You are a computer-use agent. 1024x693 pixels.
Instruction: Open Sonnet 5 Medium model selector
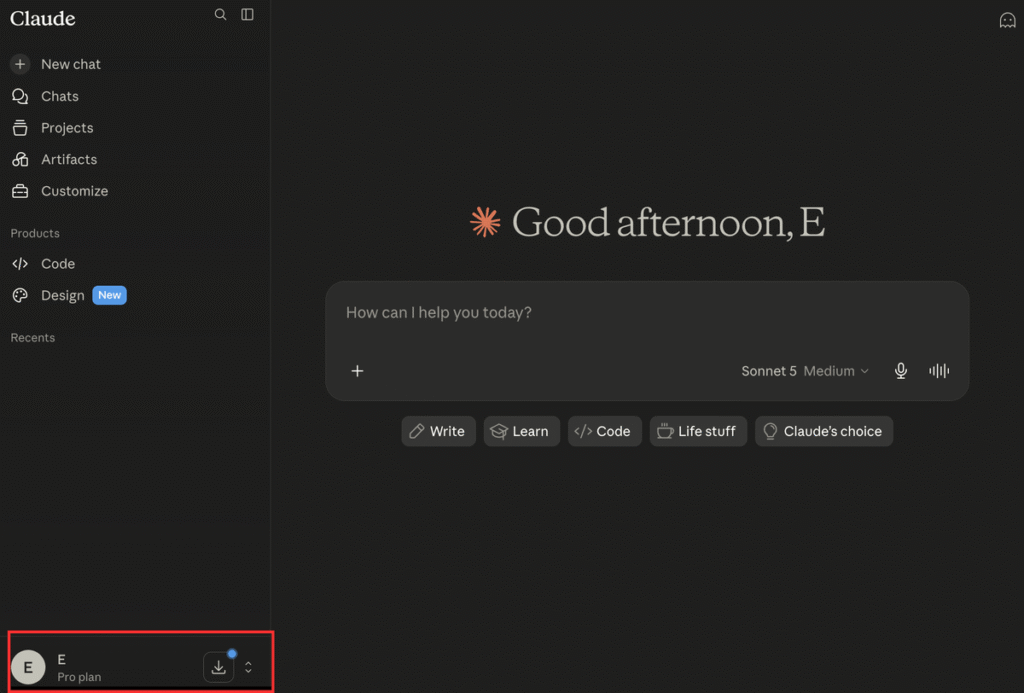coord(805,371)
